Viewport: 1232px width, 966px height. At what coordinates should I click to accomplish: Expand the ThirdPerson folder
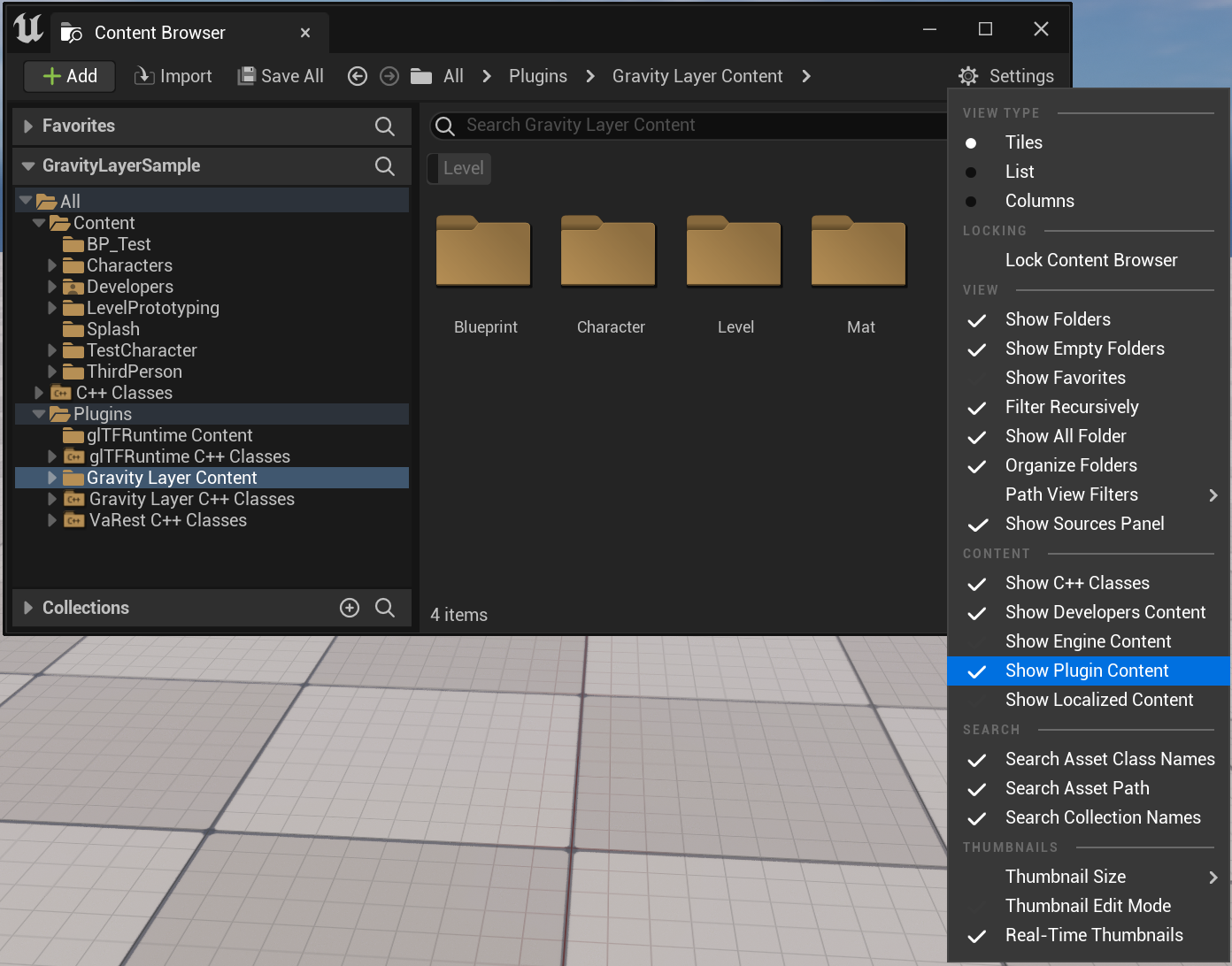[51, 372]
